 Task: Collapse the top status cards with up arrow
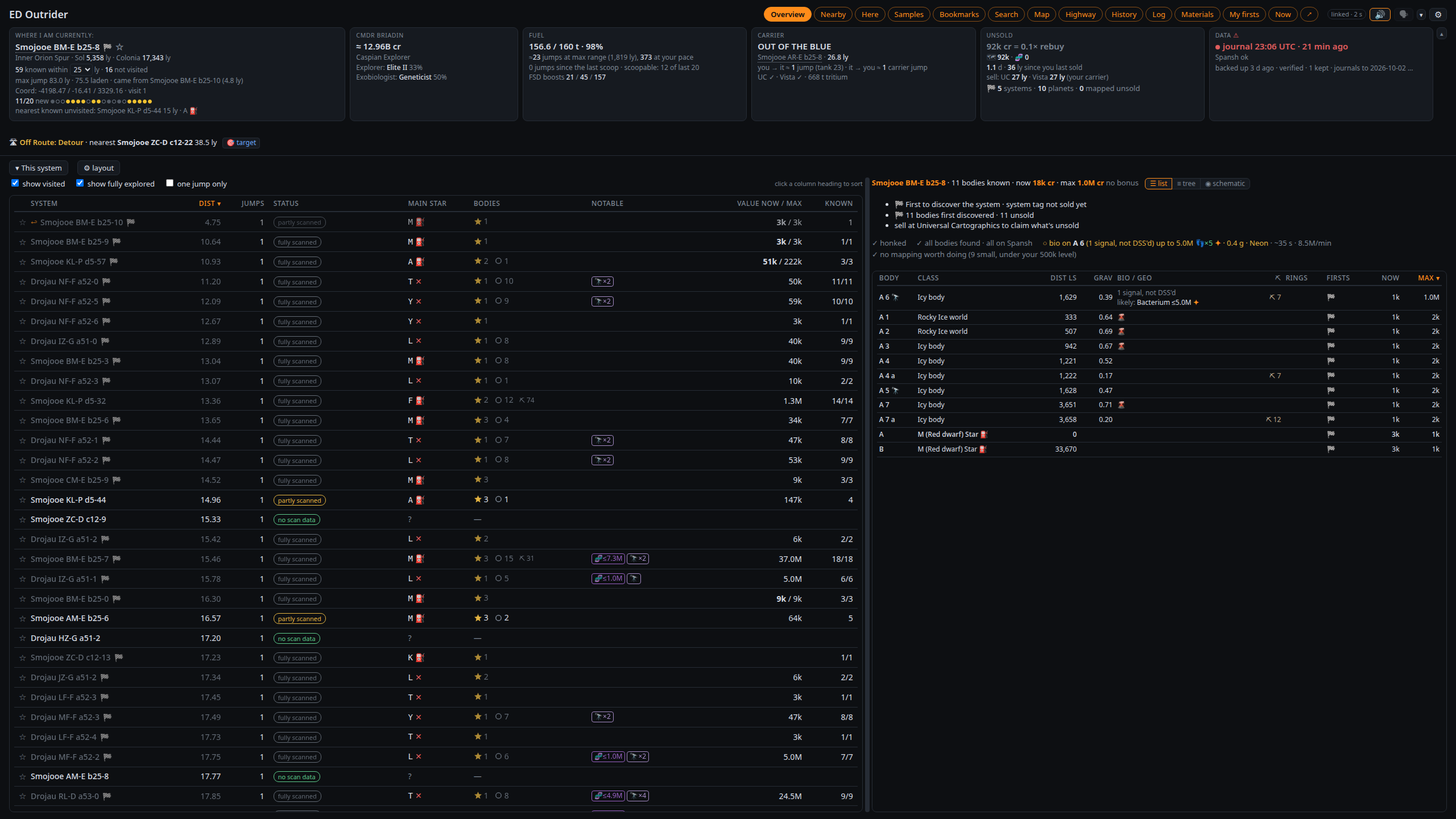coord(1441,34)
